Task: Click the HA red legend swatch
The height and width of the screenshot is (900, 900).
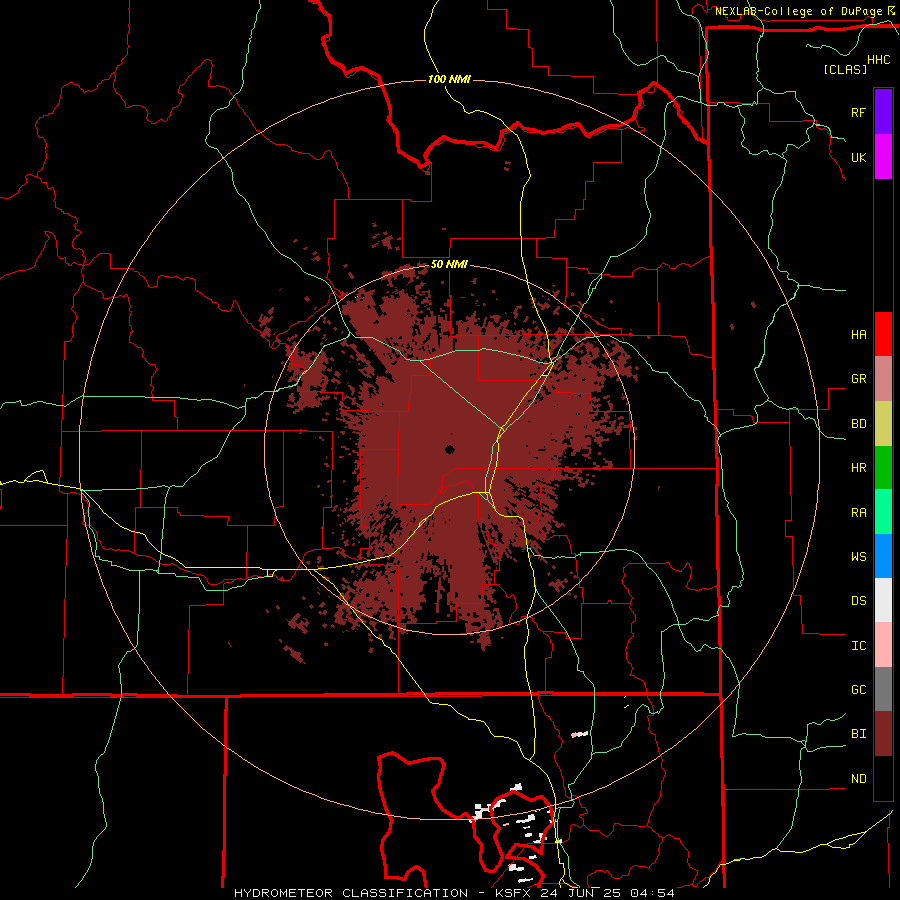Action: point(883,334)
